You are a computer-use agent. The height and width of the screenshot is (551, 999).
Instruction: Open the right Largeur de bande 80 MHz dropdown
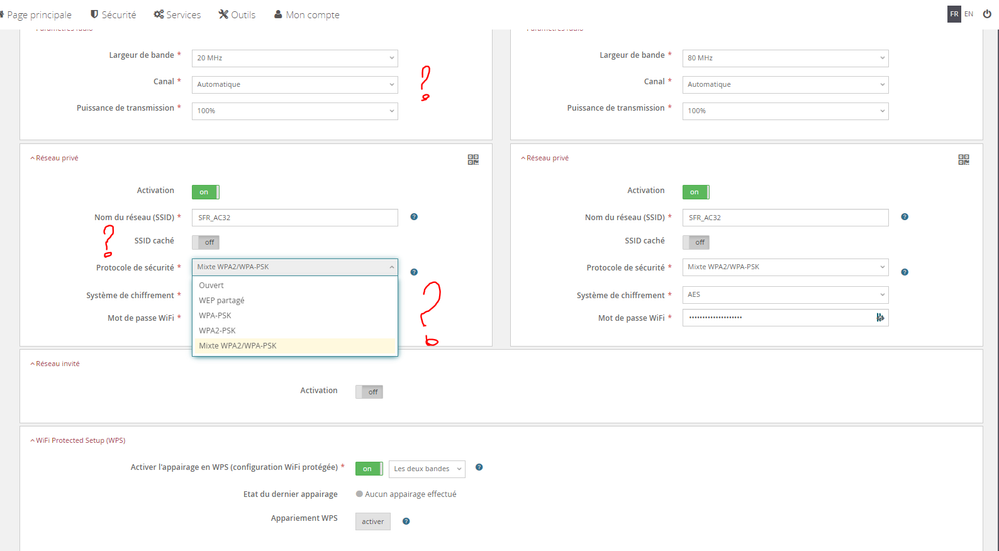coord(785,58)
